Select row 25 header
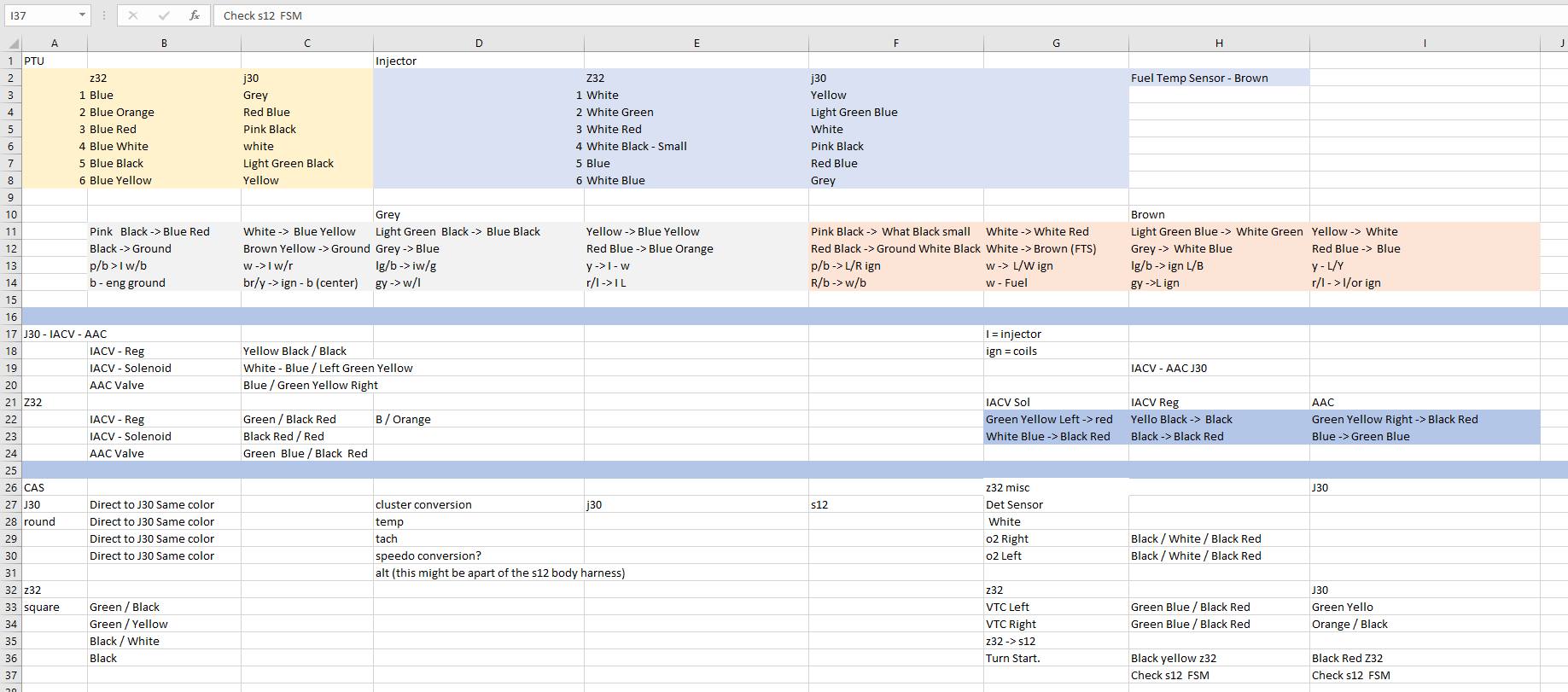Screen dimensions: 1568x692 pos(11,470)
